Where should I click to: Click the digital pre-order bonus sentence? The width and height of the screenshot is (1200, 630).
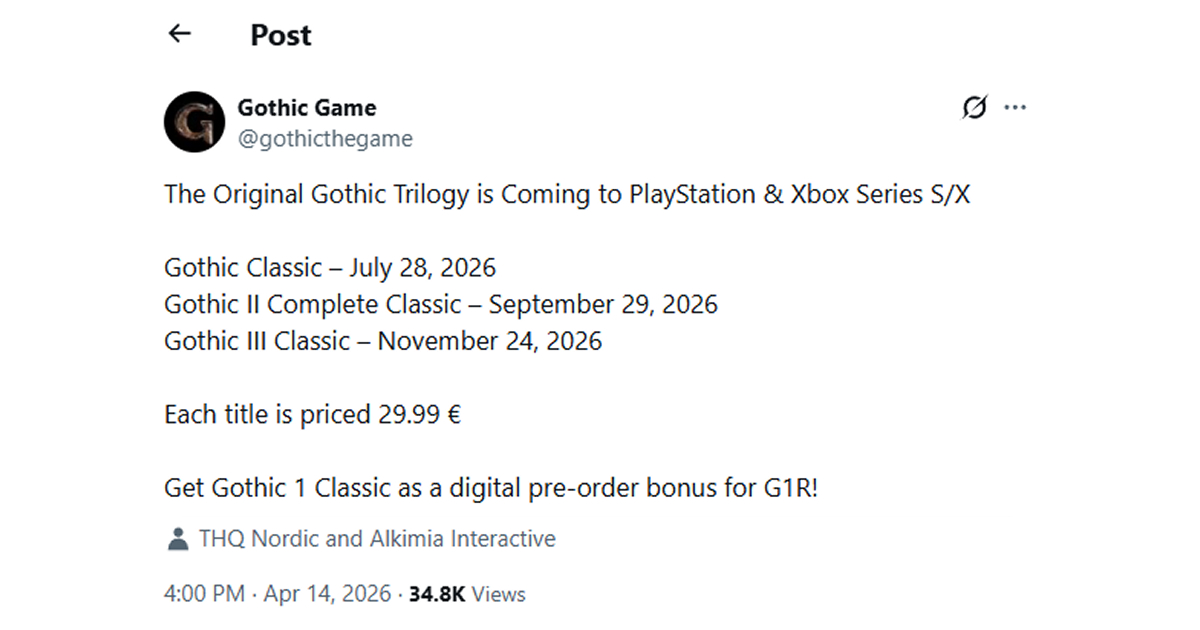coord(491,488)
